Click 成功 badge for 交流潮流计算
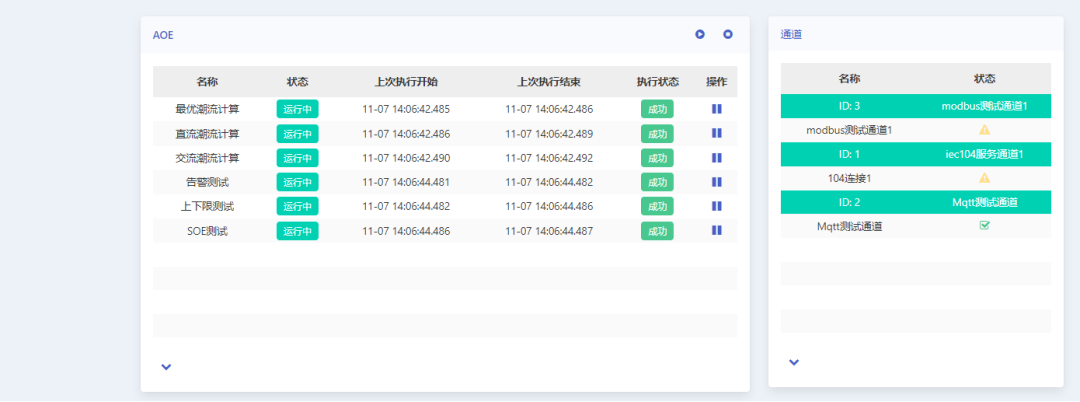Image resolution: width=1080 pixels, height=402 pixels. click(x=657, y=158)
